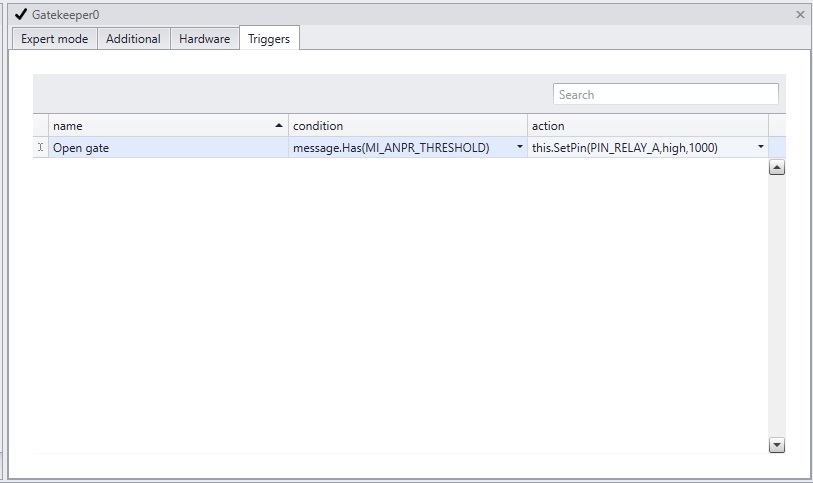Open the Hardware tab
813x483 pixels.
pos(204,39)
